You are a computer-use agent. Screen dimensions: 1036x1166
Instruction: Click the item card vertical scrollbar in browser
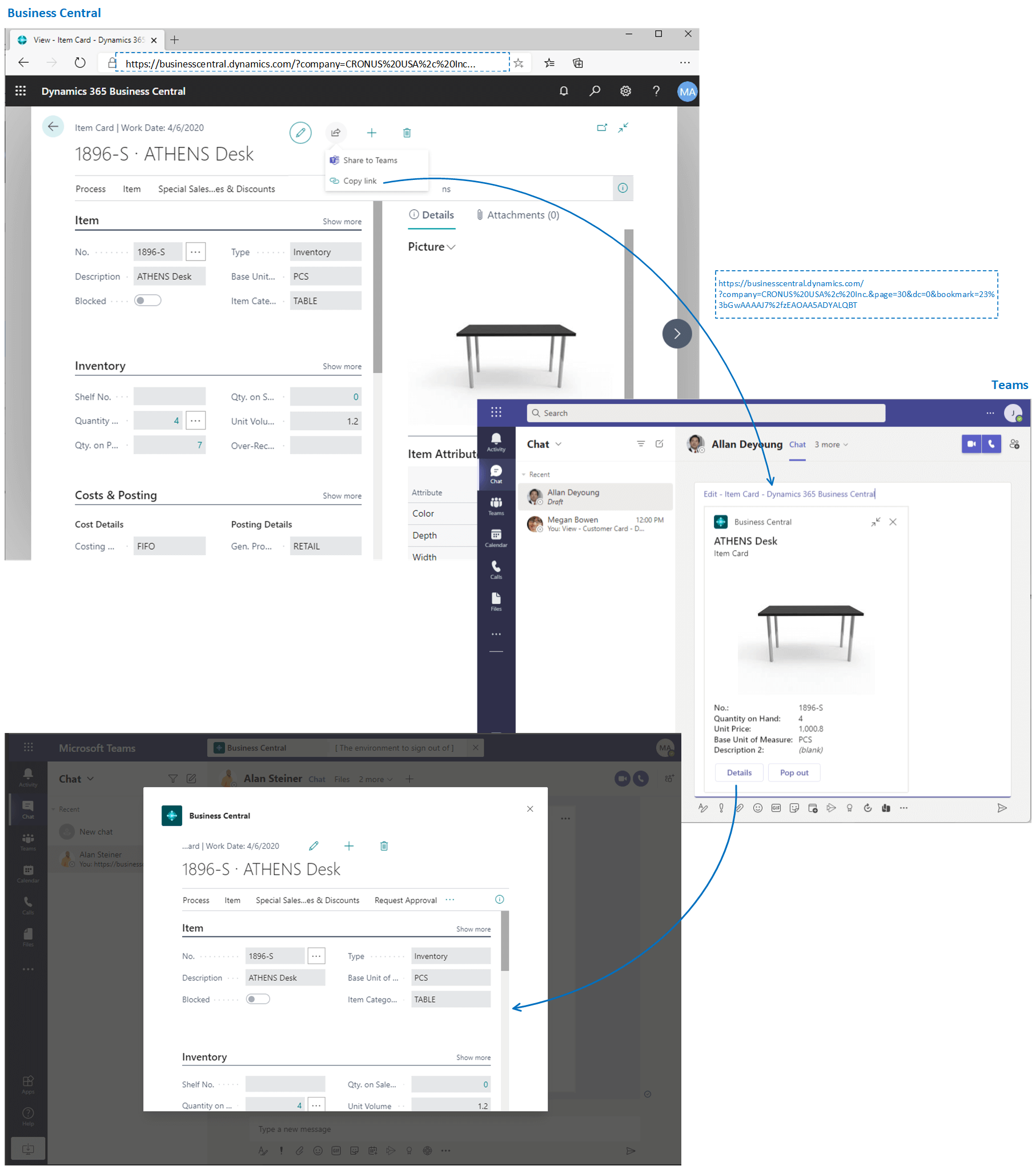(377, 288)
